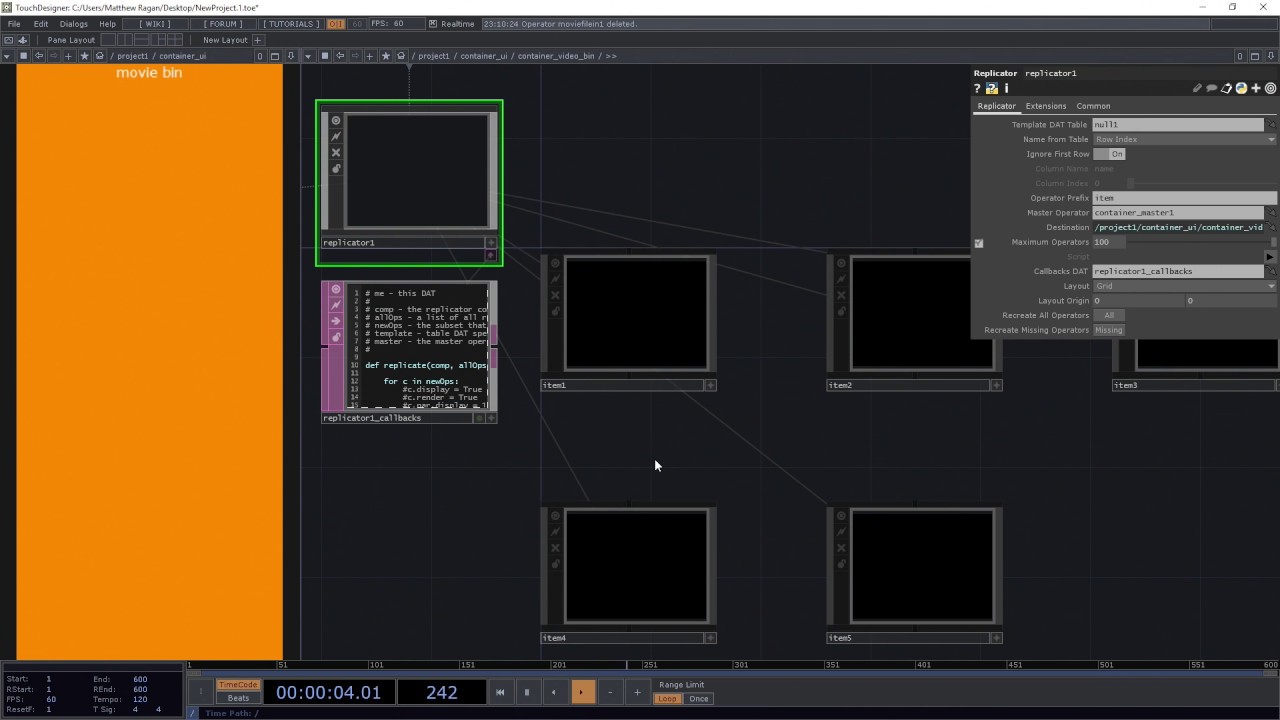Open the Edit menu

[41, 24]
